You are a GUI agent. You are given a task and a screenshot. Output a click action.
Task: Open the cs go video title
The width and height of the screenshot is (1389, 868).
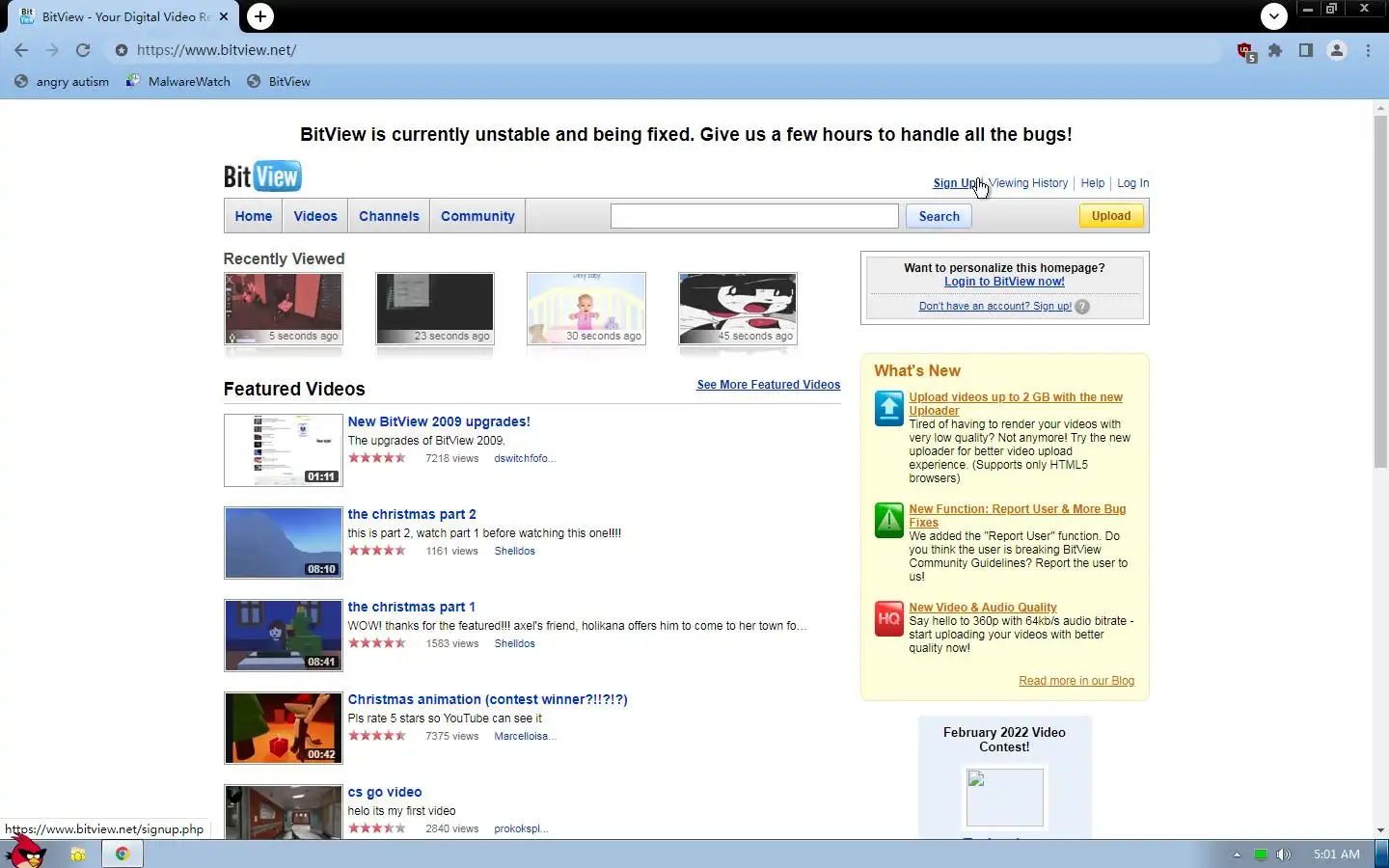(385, 792)
